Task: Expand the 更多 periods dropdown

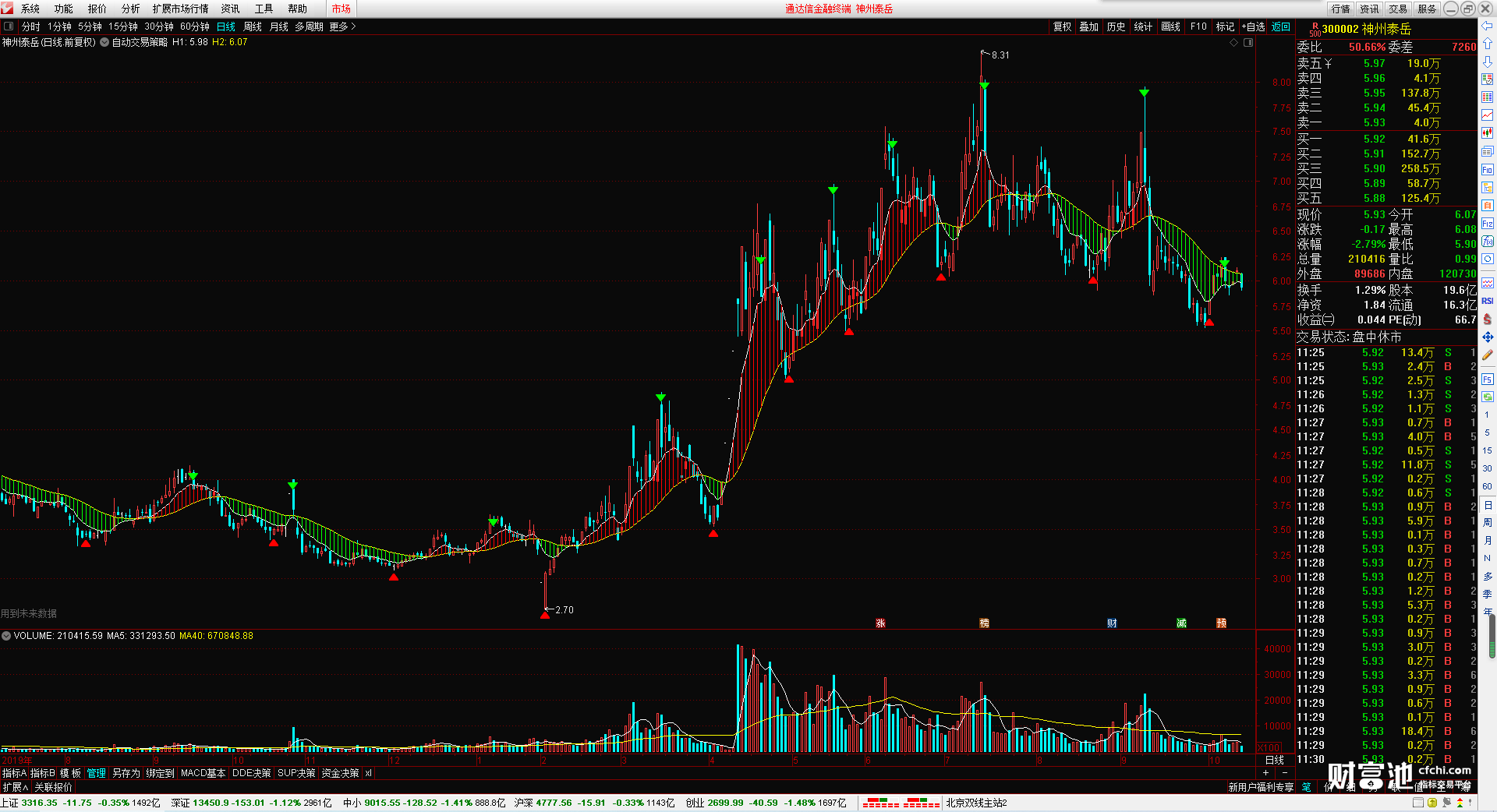Action: [x=342, y=26]
